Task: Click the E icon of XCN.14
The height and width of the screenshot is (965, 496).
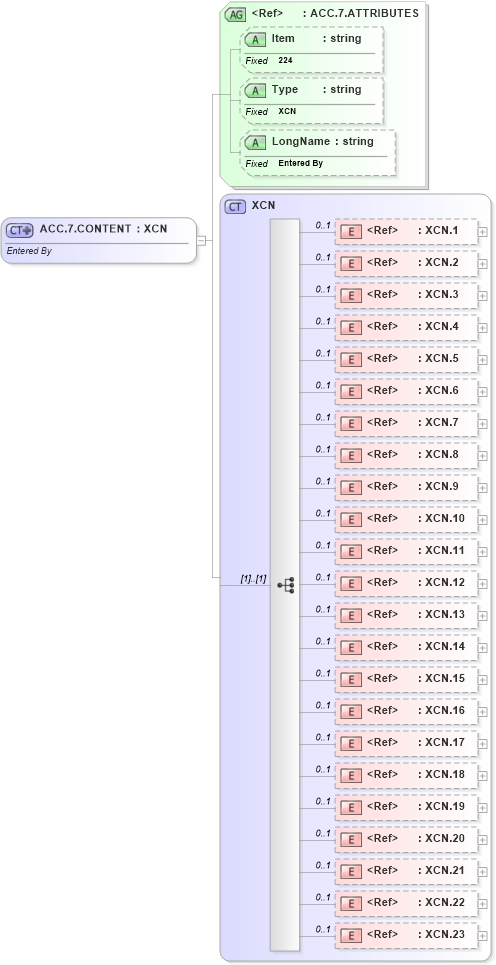Action: [351, 648]
